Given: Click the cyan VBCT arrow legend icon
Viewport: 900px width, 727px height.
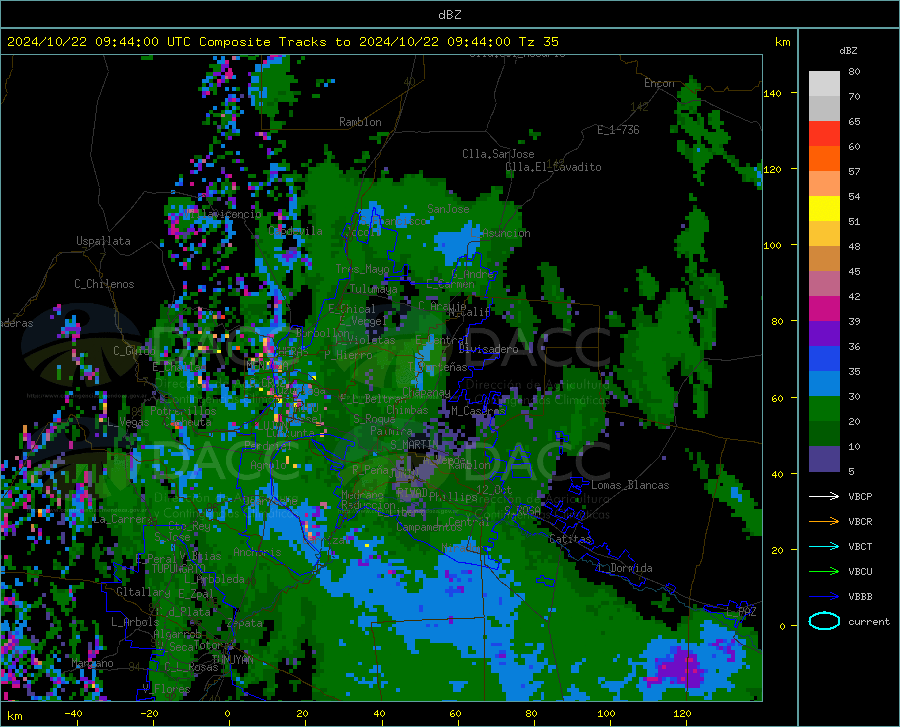Looking at the screenshot, I should point(824,546).
